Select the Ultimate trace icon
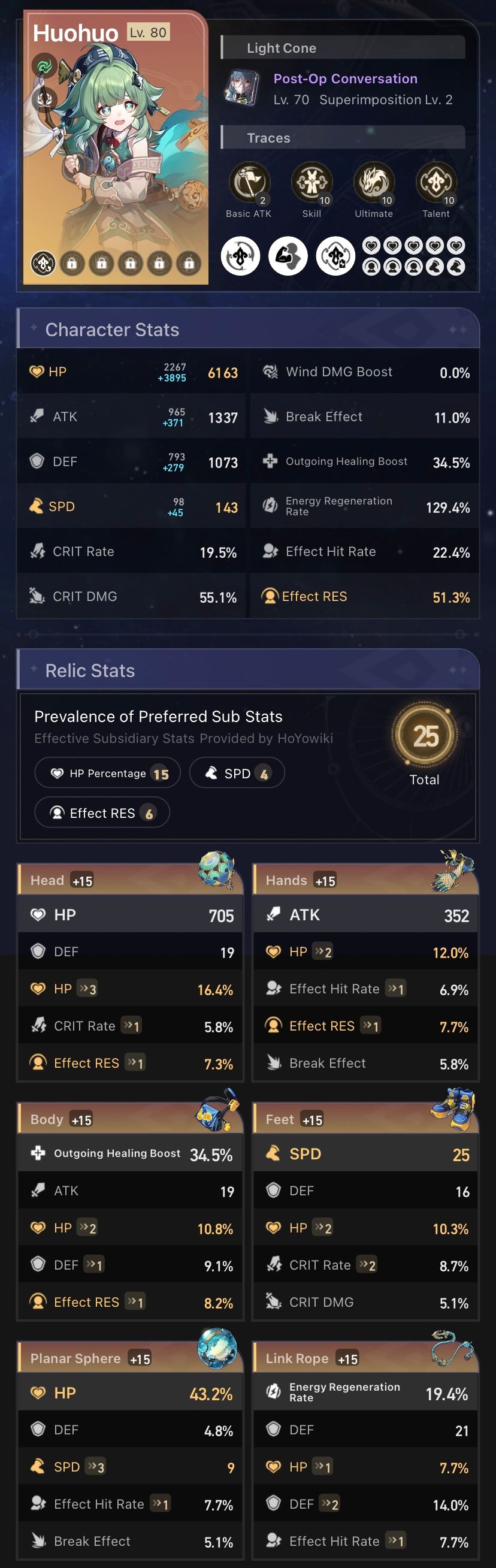496x1568 pixels. 374,181
